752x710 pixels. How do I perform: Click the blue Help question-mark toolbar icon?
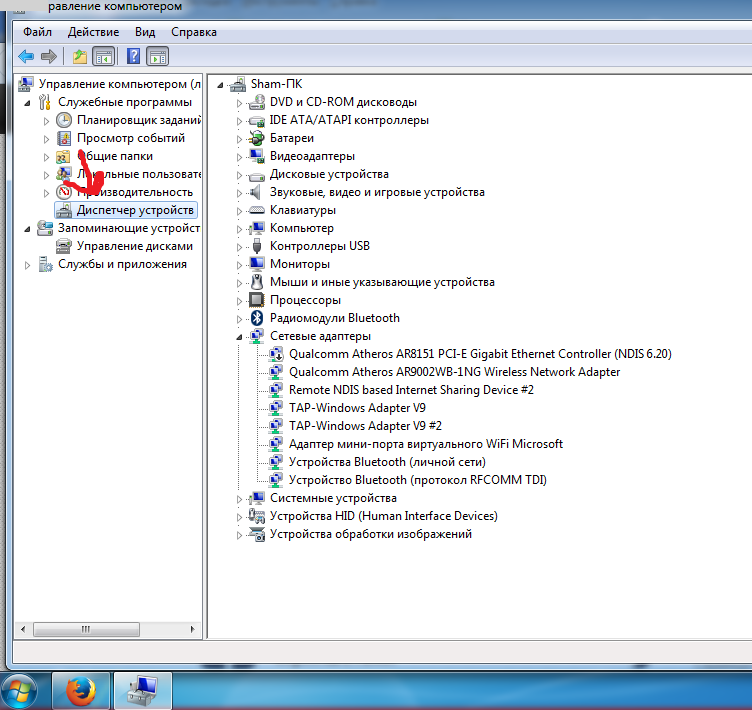(132, 56)
